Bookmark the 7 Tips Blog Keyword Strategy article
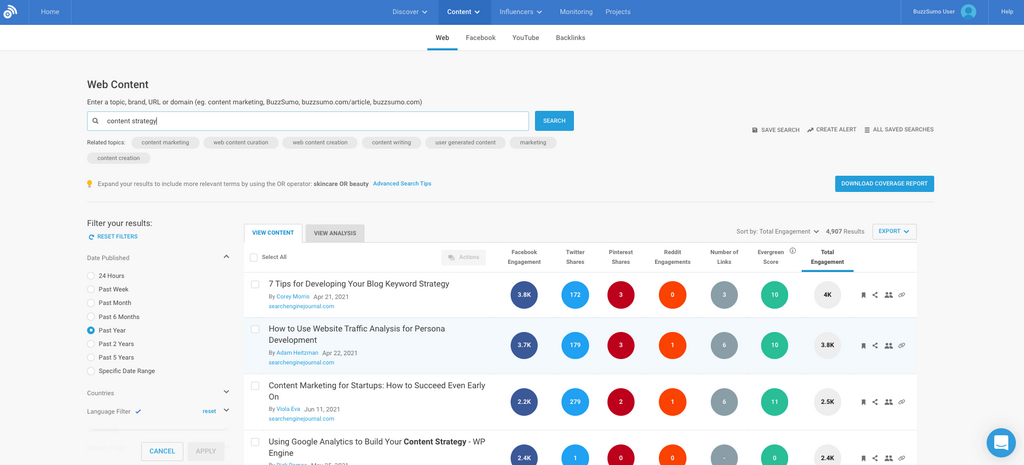Image resolution: width=1024 pixels, height=465 pixels. click(863, 295)
